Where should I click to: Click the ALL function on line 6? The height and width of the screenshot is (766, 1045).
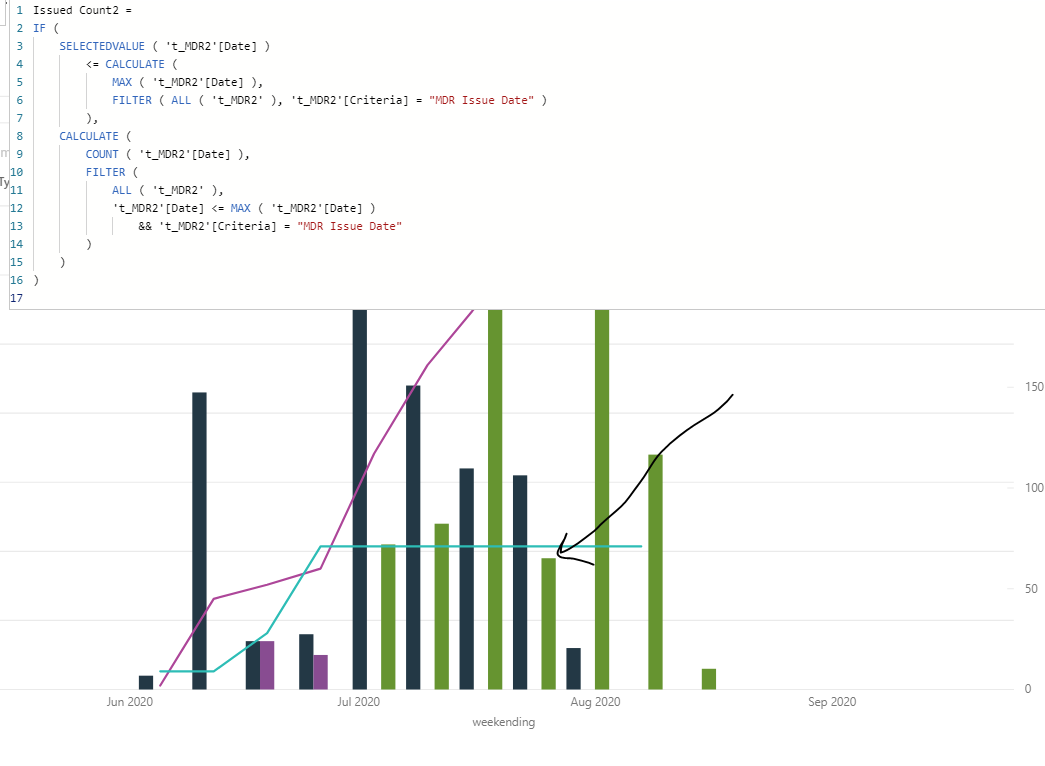181,100
